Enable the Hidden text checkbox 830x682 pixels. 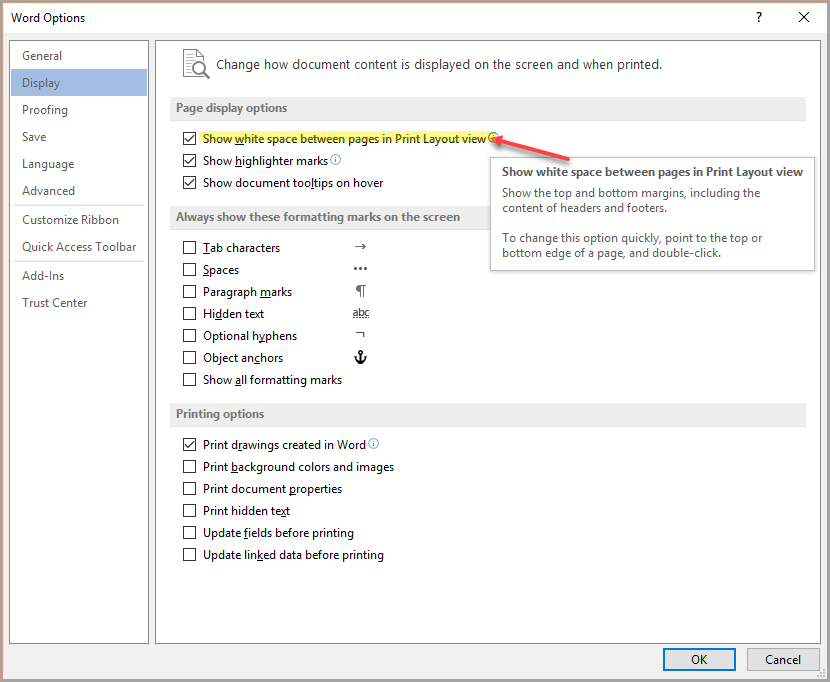[190, 313]
